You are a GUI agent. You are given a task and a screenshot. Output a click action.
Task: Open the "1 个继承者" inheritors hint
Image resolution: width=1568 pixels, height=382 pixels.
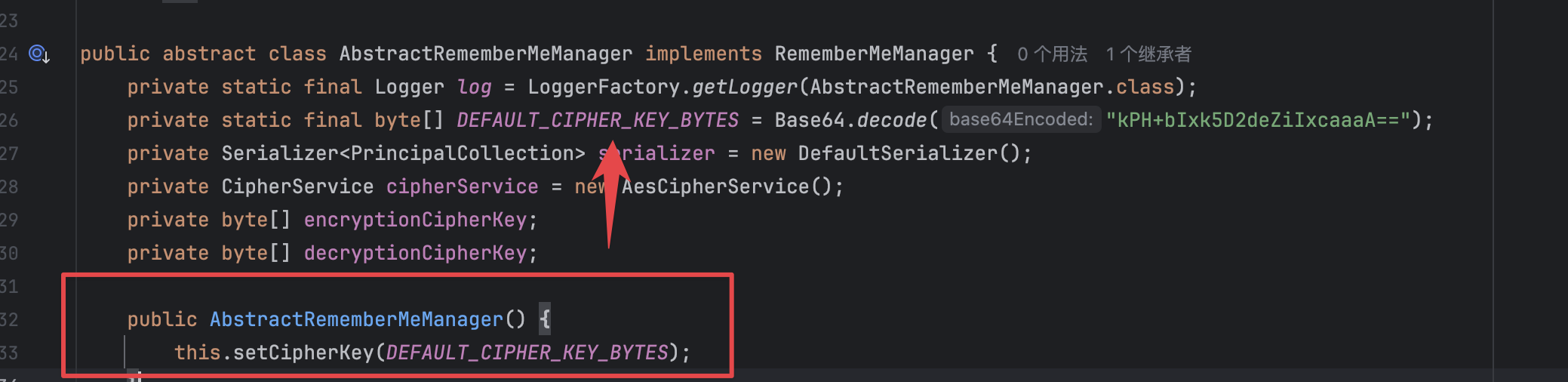tap(1148, 54)
